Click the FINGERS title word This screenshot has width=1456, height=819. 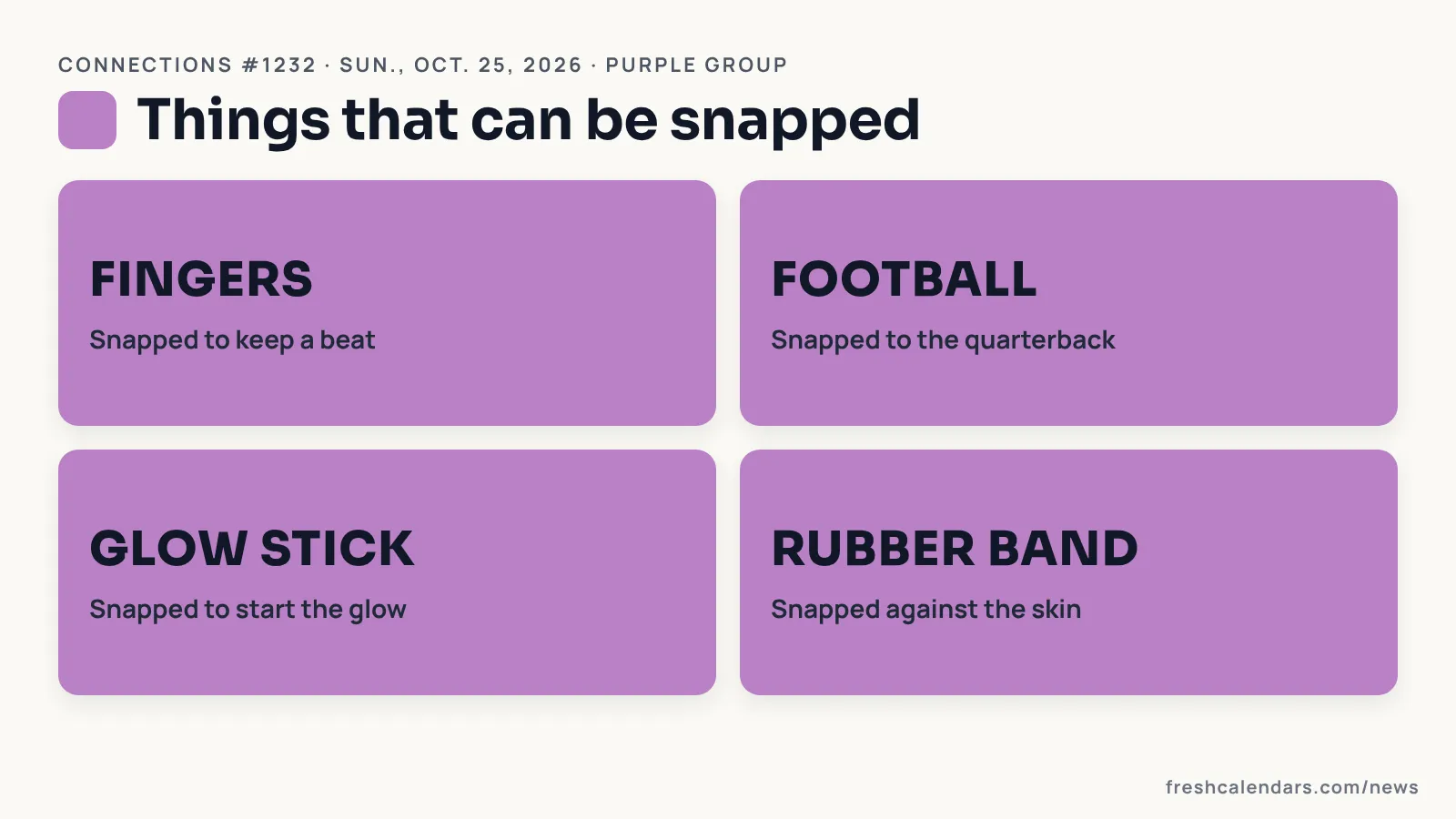tap(201, 278)
